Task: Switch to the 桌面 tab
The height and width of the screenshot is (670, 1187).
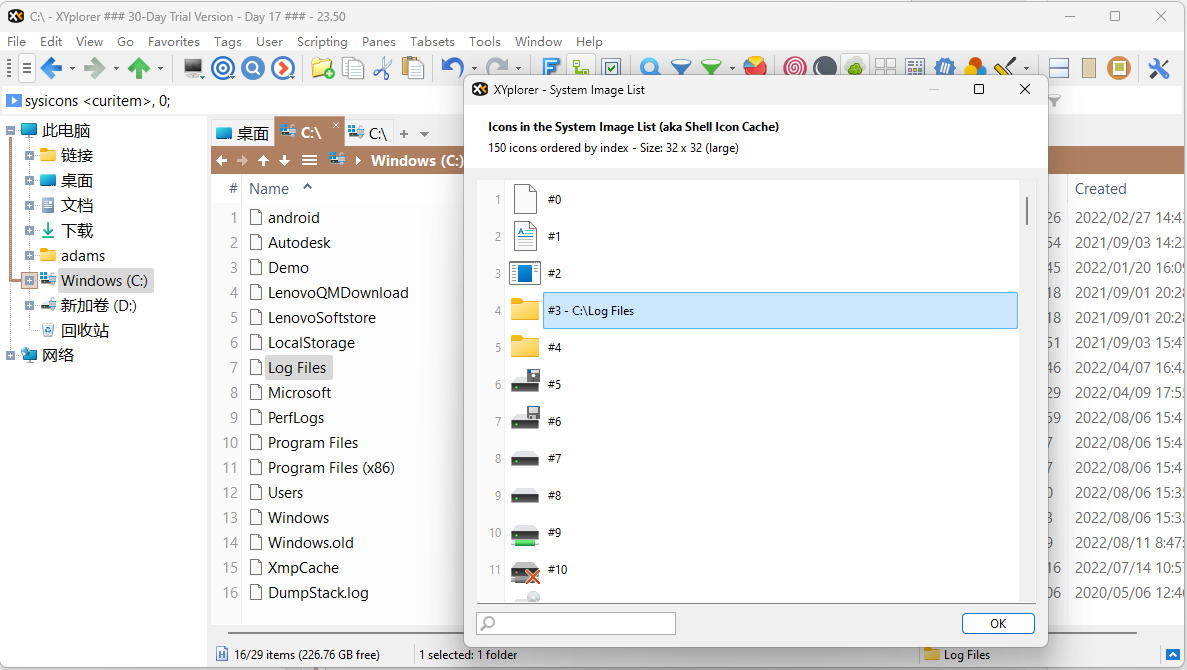Action: [243, 133]
